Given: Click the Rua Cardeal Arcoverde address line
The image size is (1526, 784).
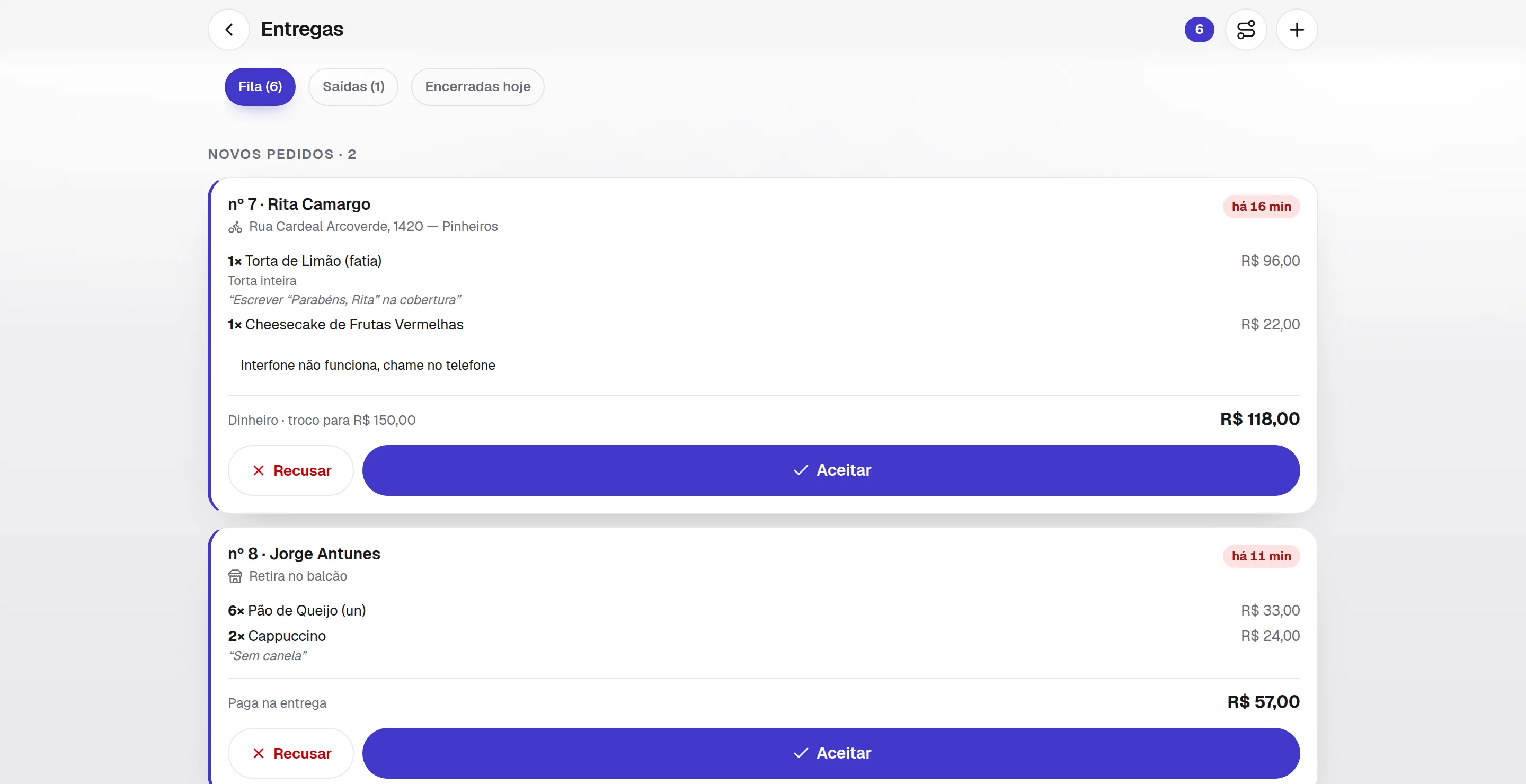Looking at the screenshot, I should pyautogui.click(x=373, y=227).
